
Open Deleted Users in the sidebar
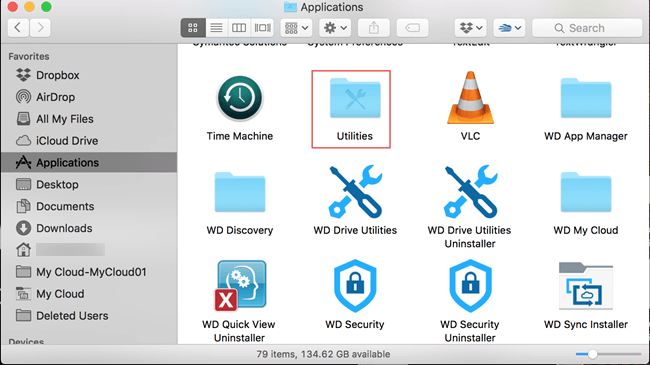pos(89,316)
